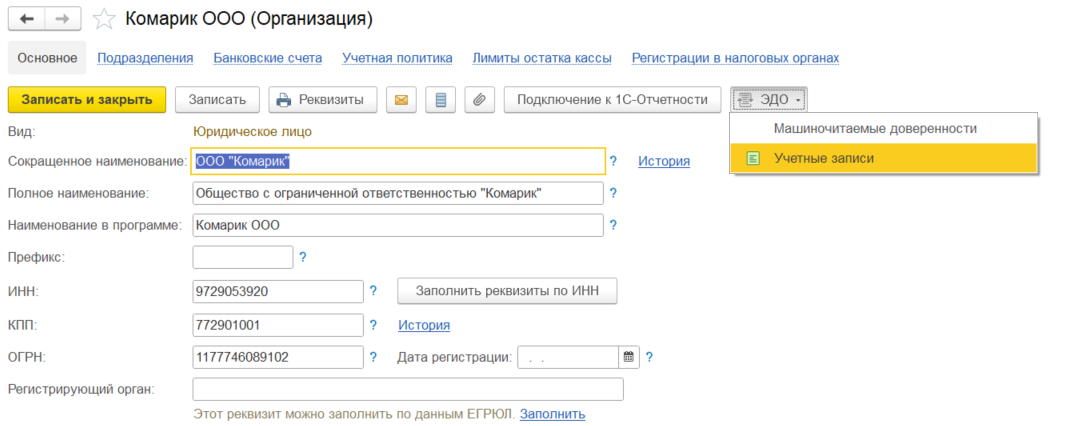
Task: Click the Записать и закрыть button
Action: click(x=87, y=100)
